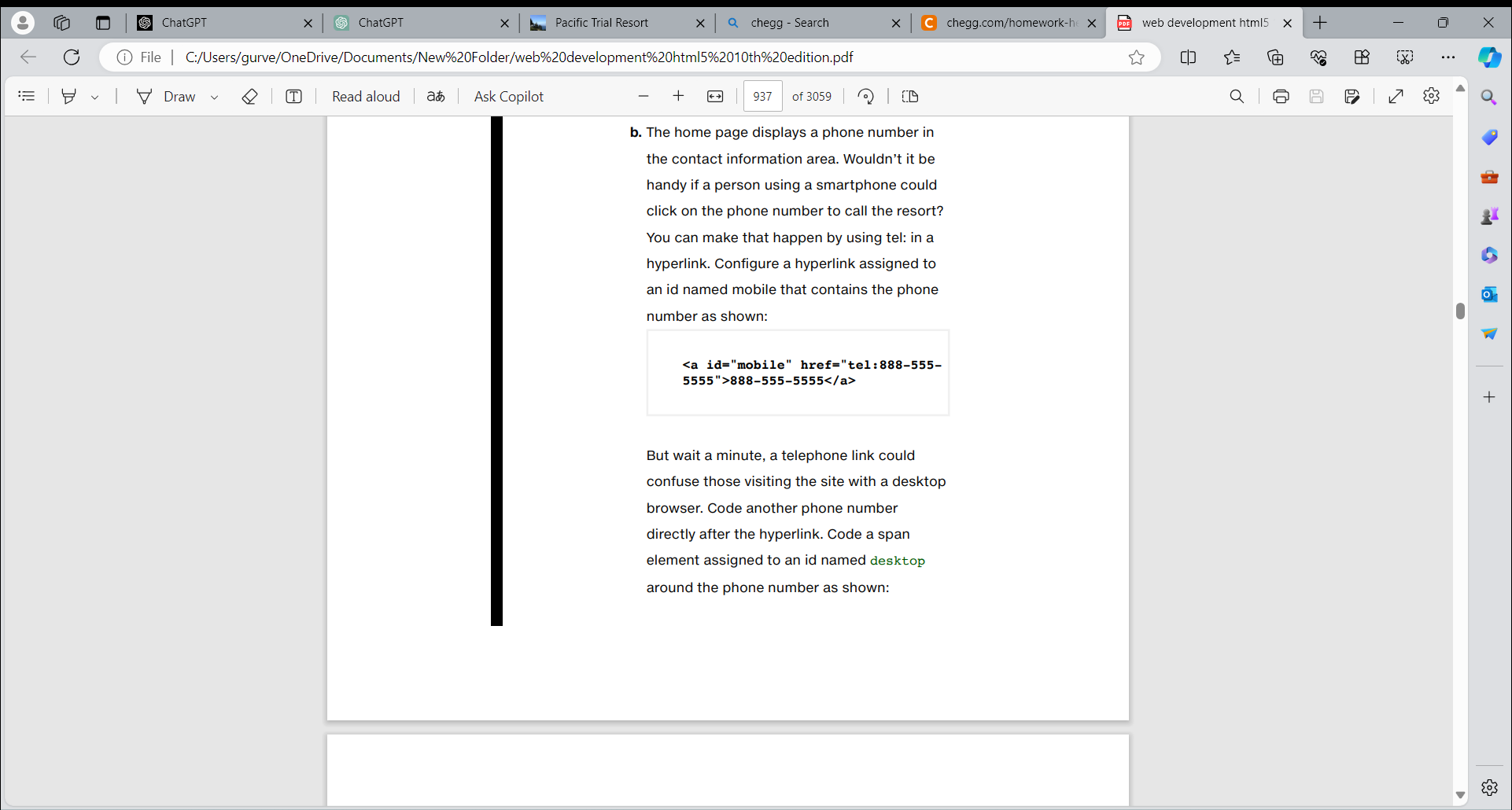Screen dimensions: 1512x810
Task: Open highlighter color options dropdown
Action: coord(94,96)
